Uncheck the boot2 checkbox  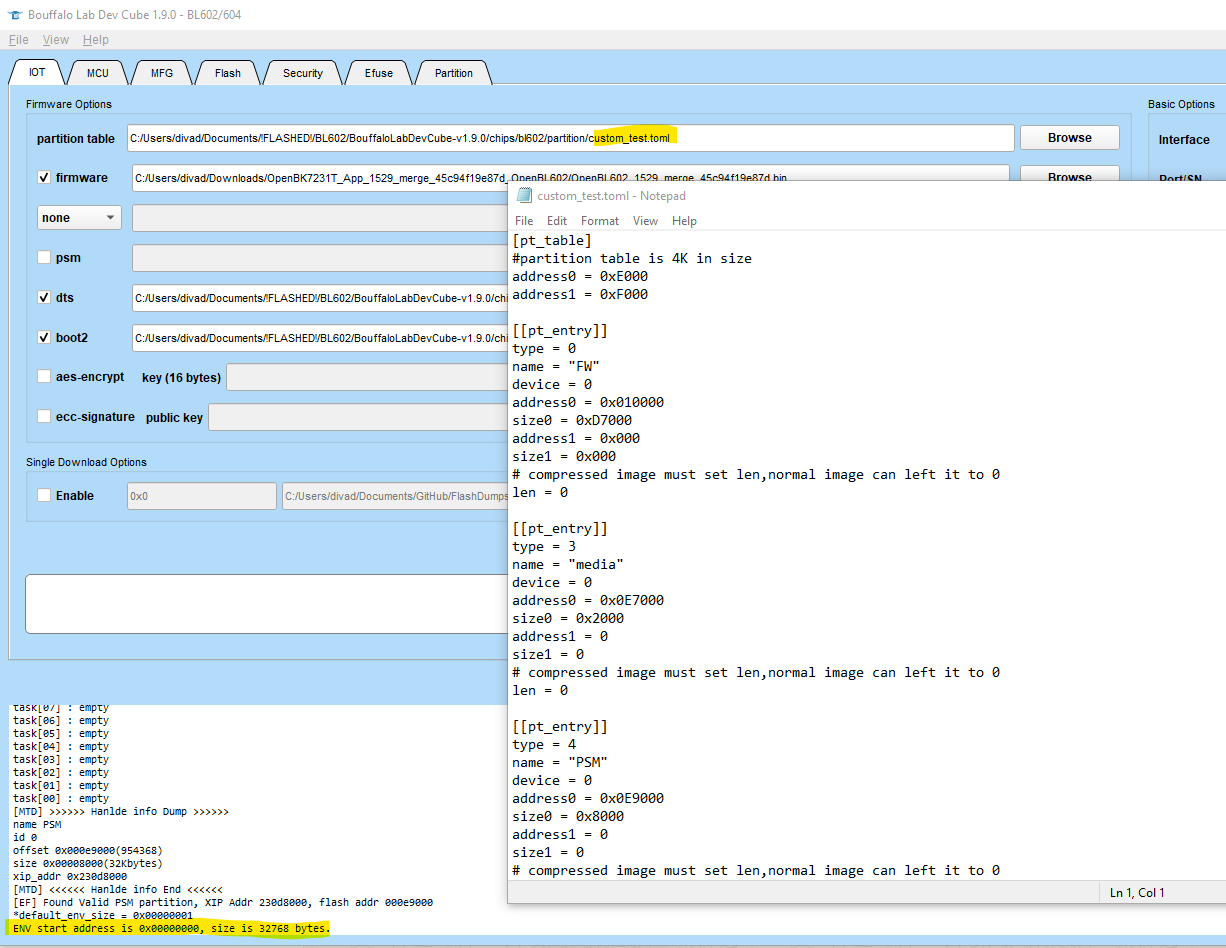click(44, 338)
